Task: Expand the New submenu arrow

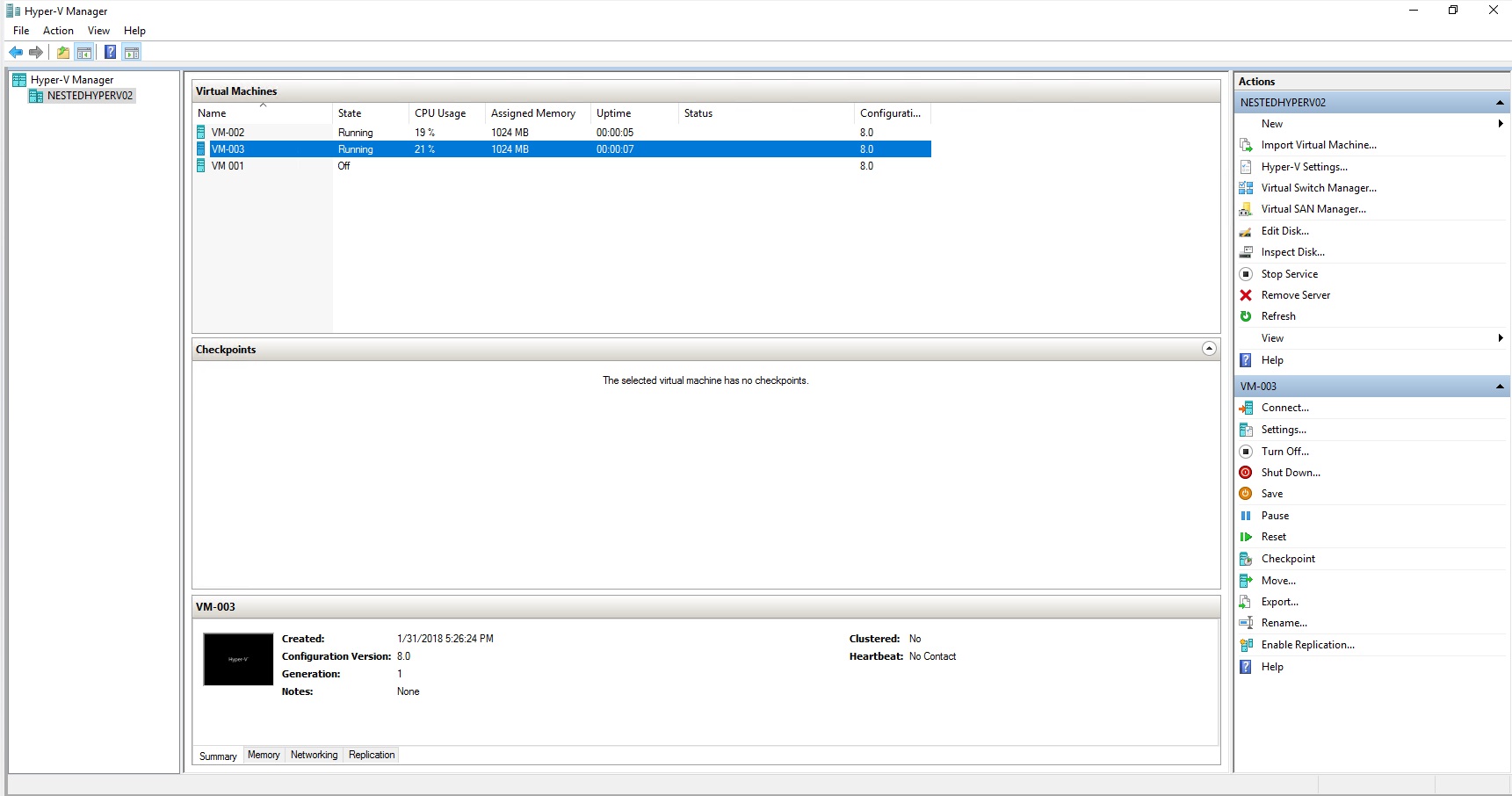Action: 1501,124
